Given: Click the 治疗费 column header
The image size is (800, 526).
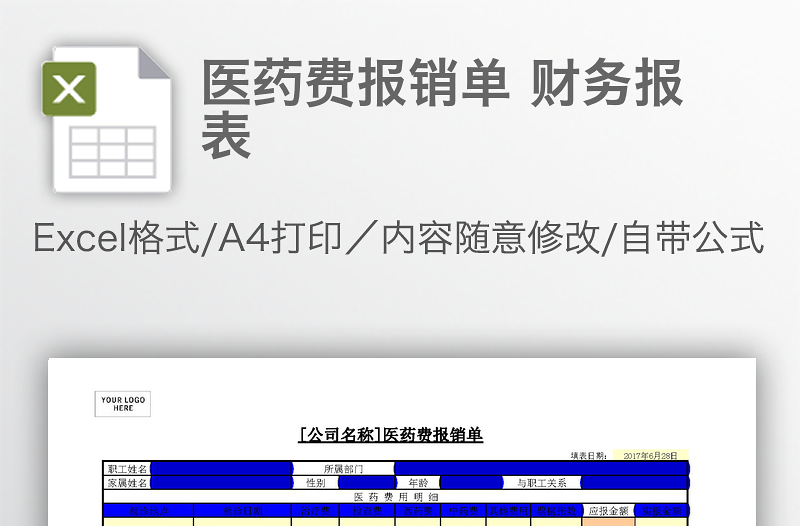Looking at the screenshot, I should [x=315, y=511].
